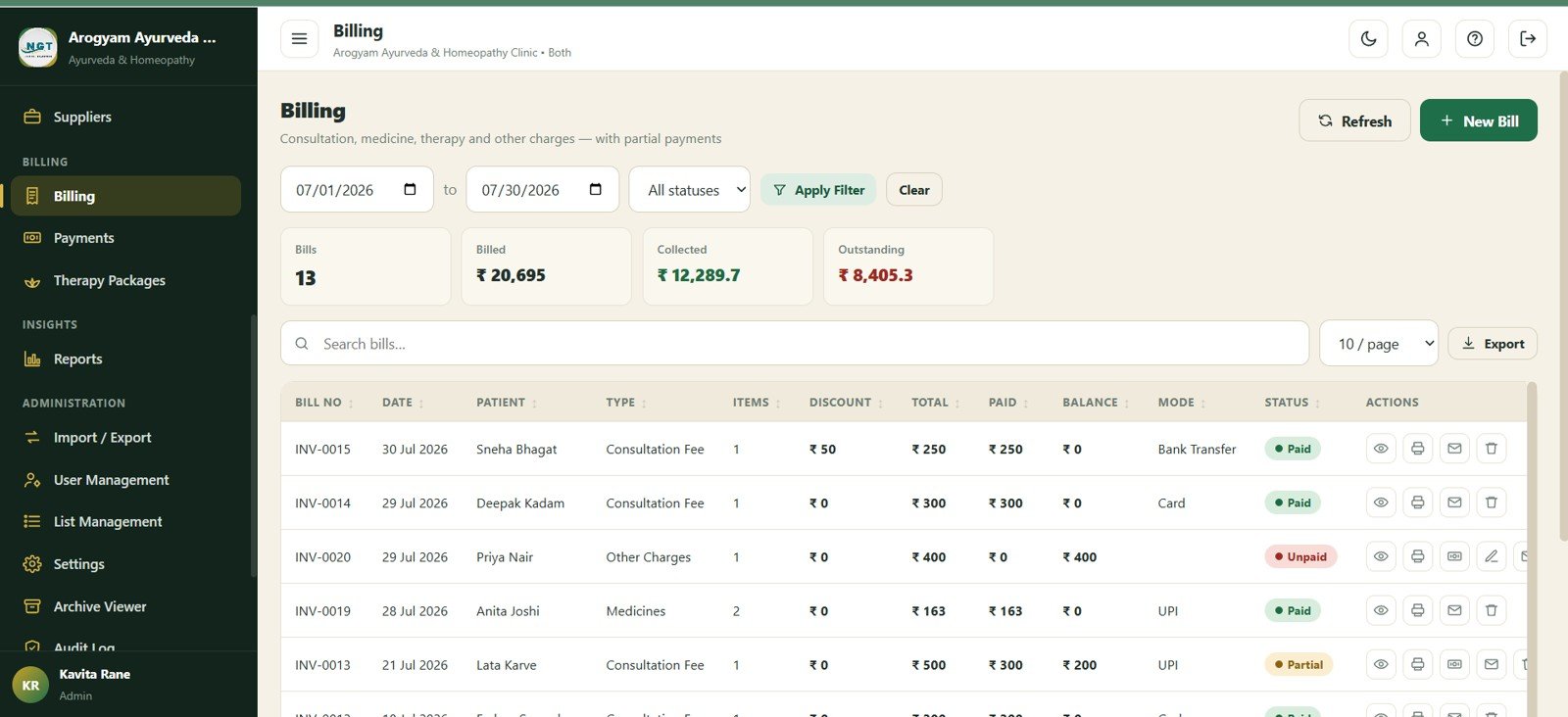Screen dimensions: 1568x717
Task: Open the help question mark icon
Action: (x=1475, y=39)
